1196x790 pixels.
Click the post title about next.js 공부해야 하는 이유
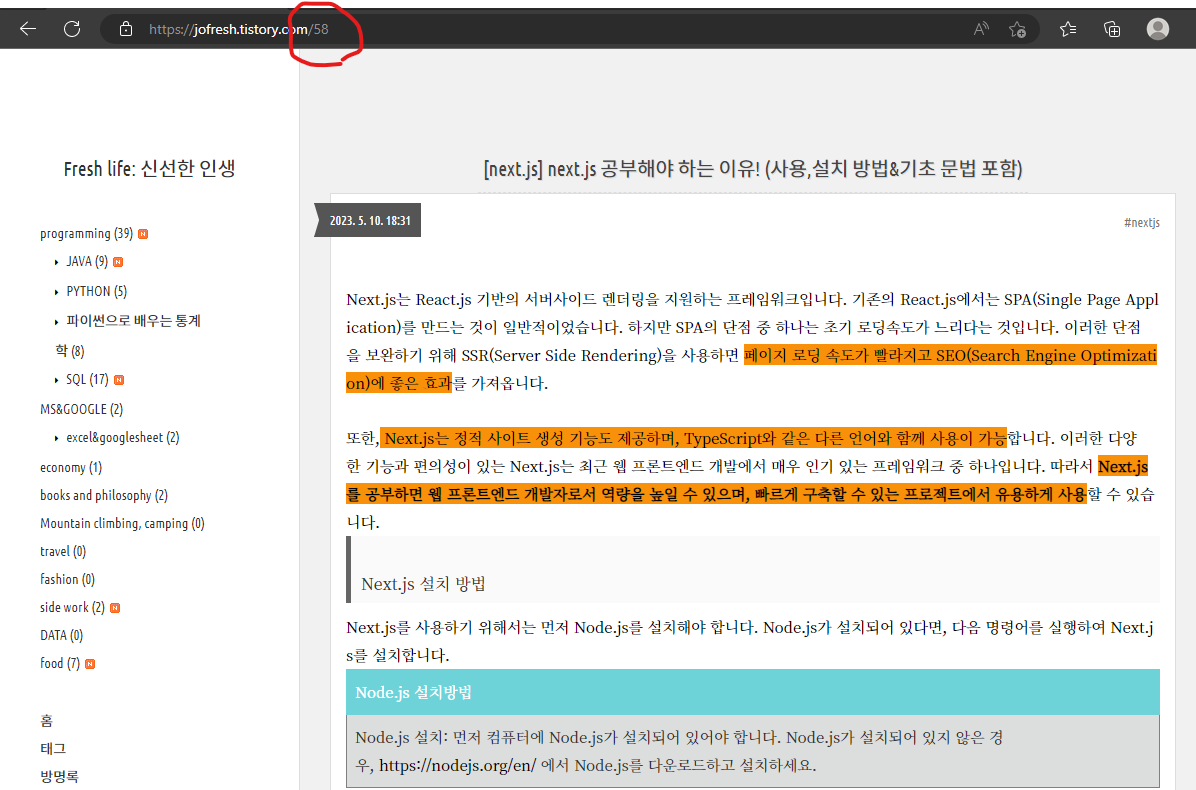click(753, 169)
